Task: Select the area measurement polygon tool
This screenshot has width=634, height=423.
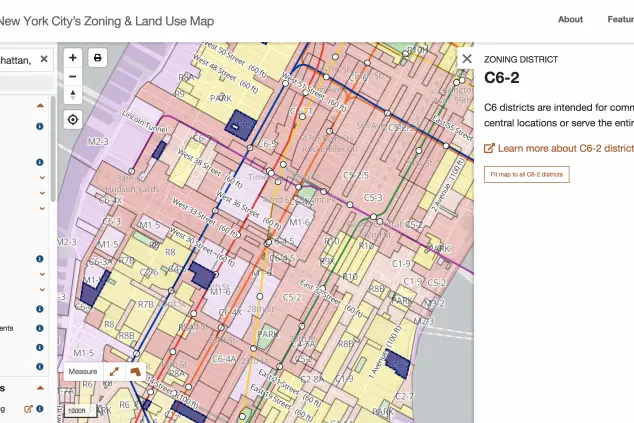Action: click(x=133, y=371)
